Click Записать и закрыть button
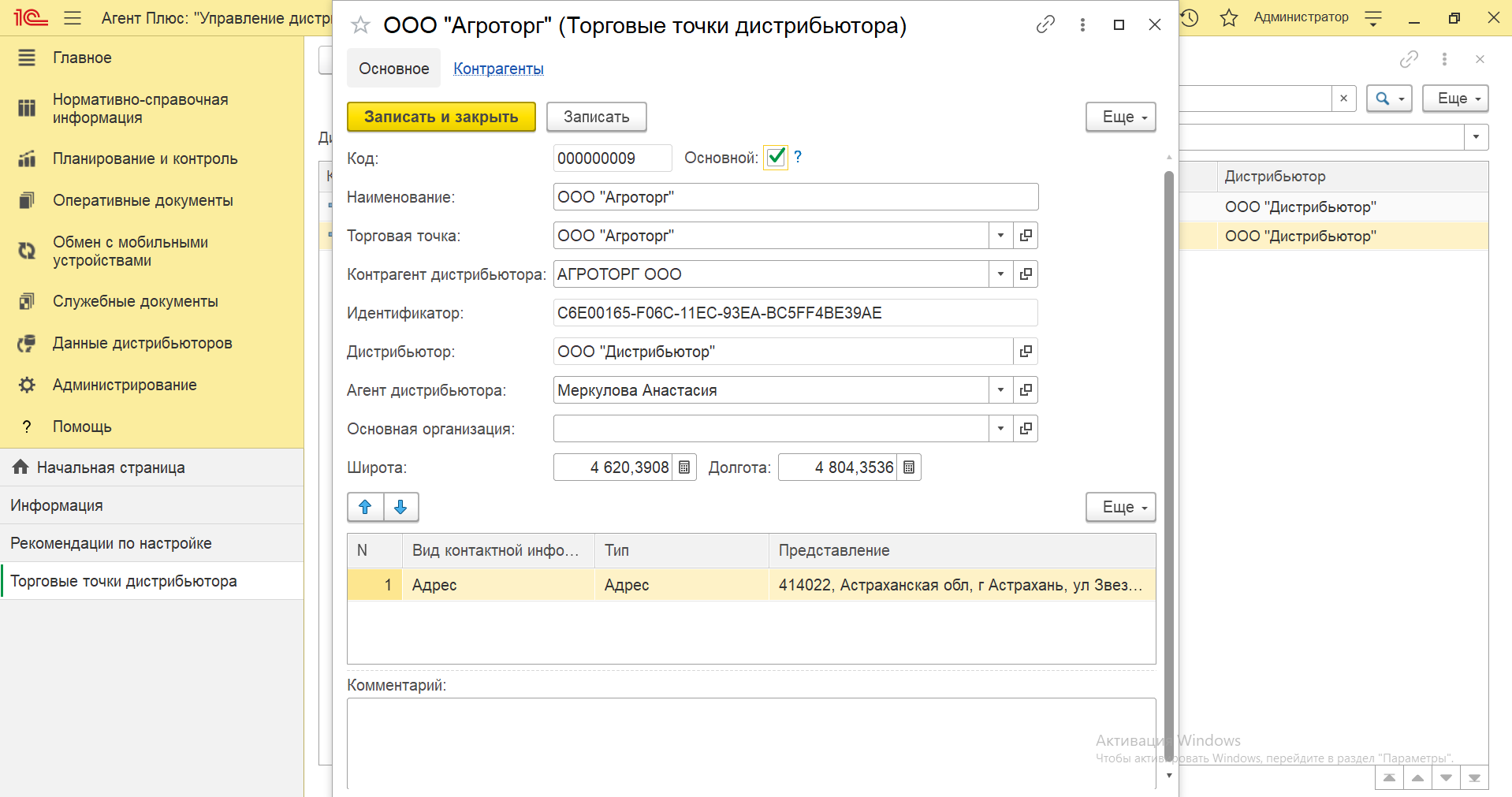 click(441, 117)
